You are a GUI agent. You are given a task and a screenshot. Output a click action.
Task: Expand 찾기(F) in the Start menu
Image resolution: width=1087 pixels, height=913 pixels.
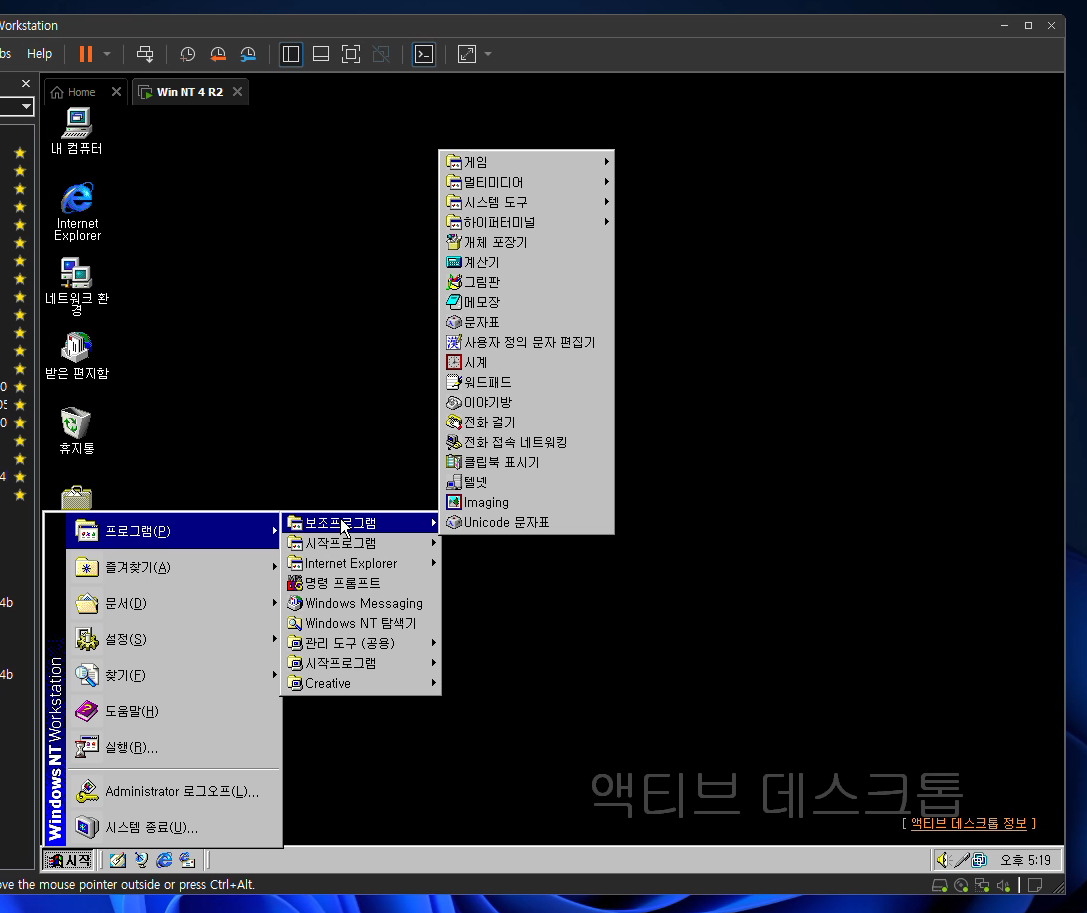(x=173, y=675)
